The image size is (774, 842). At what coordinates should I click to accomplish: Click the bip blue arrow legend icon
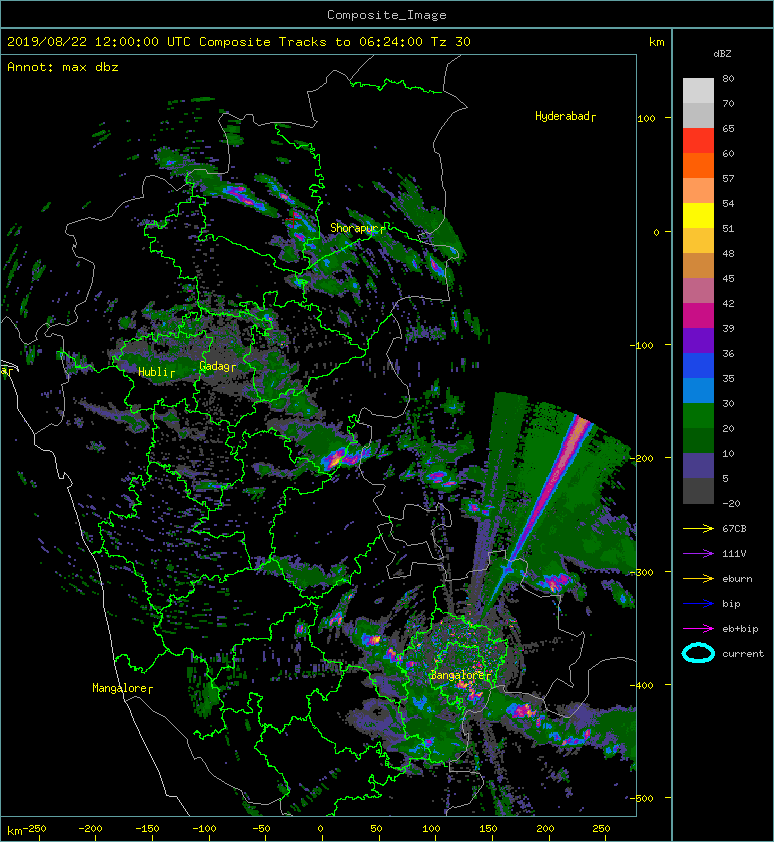(698, 604)
